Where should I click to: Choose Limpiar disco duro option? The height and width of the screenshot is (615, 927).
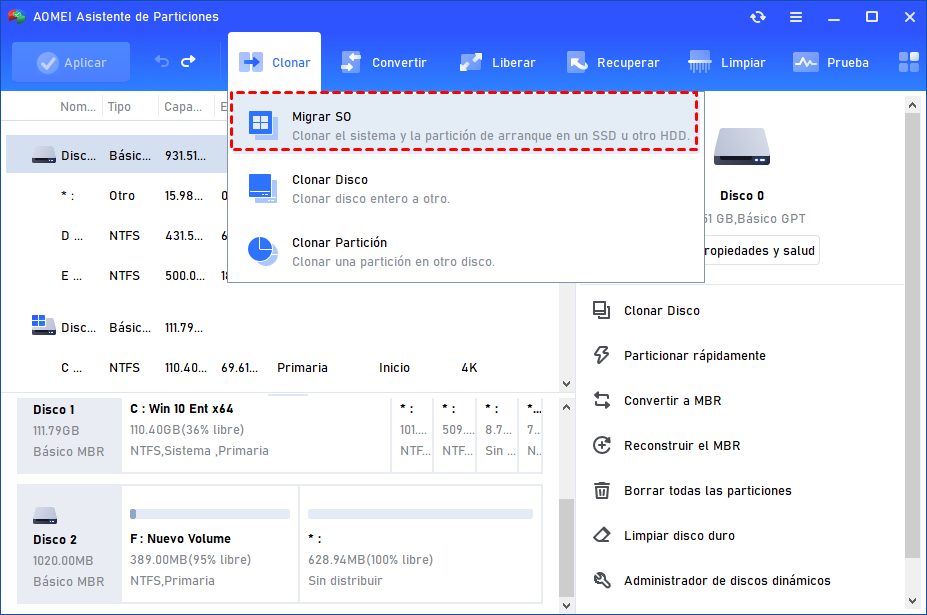[679, 535]
